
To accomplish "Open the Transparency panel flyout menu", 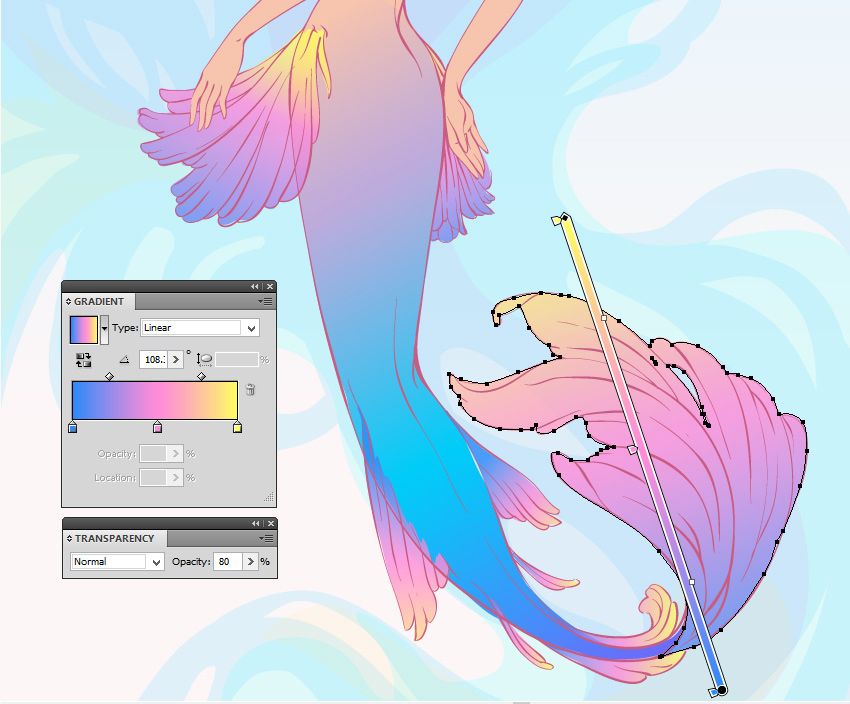I will (x=266, y=538).
